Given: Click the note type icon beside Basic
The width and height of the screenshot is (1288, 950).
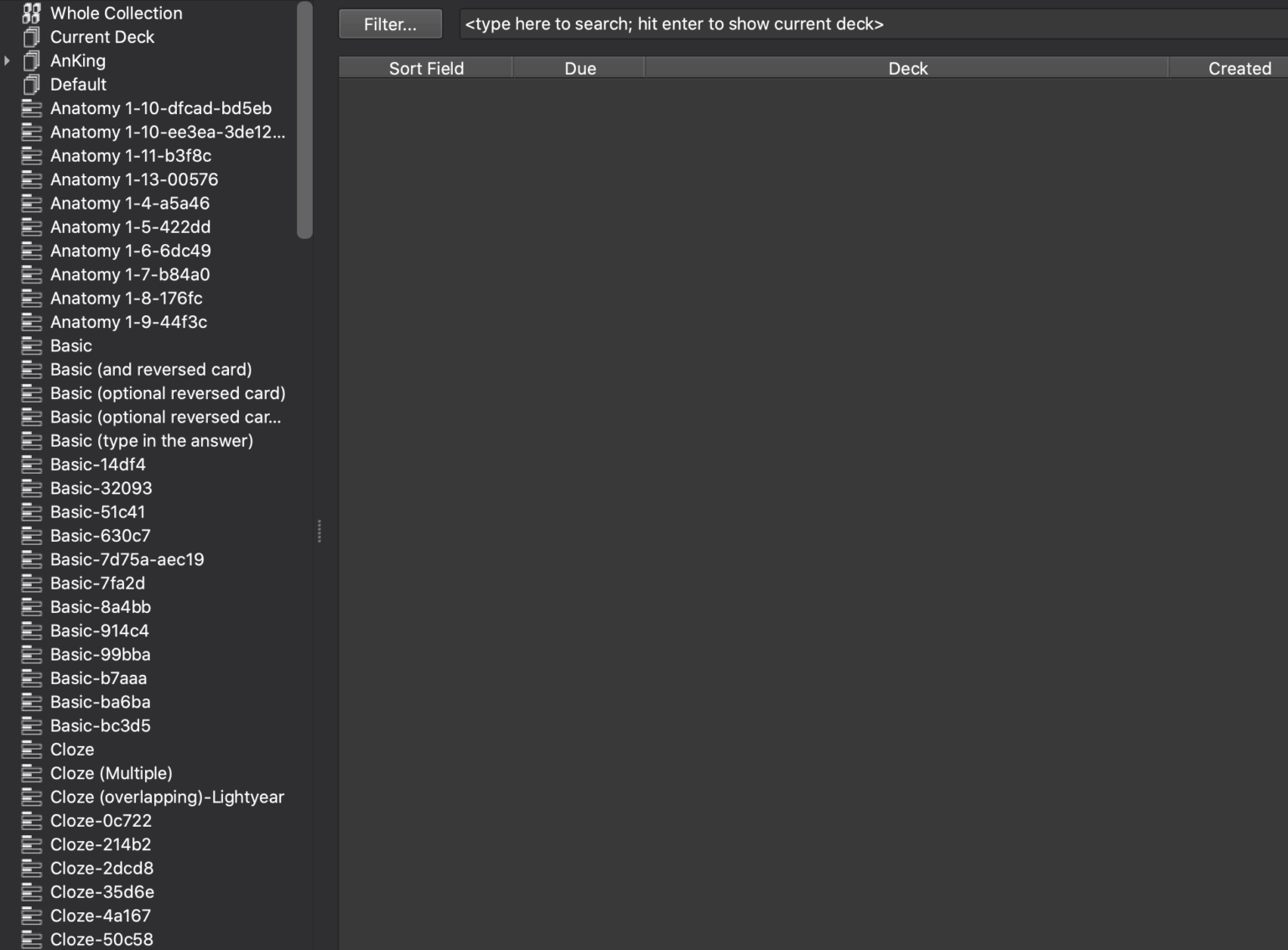Looking at the screenshot, I should pyautogui.click(x=33, y=345).
